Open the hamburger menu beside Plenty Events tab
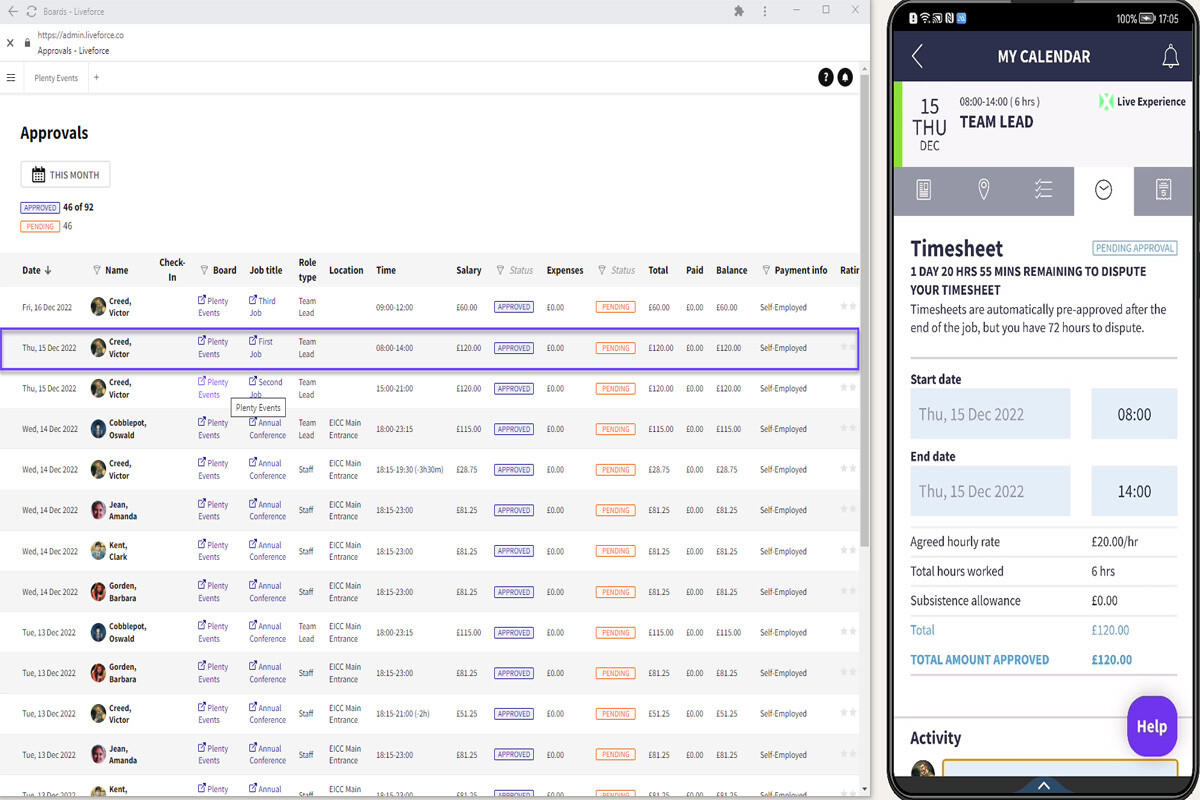Image resolution: width=1200 pixels, height=800 pixels. click(x=11, y=78)
